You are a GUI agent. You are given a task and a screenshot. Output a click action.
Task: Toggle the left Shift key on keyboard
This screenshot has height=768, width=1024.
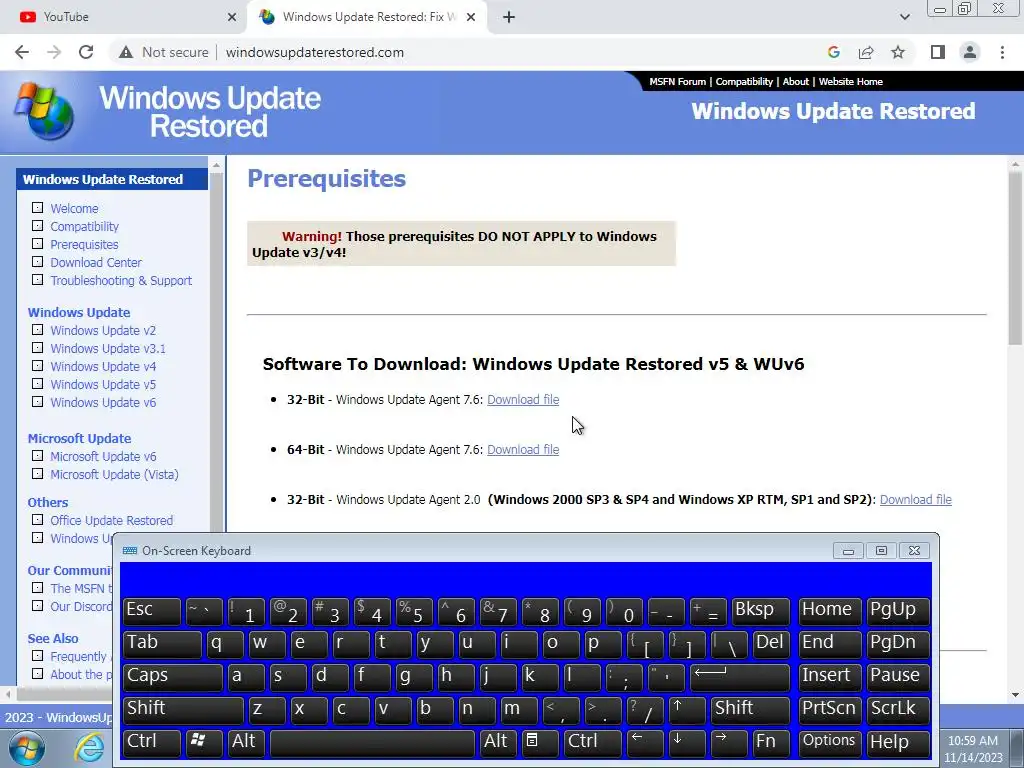(x=183, y=709)
